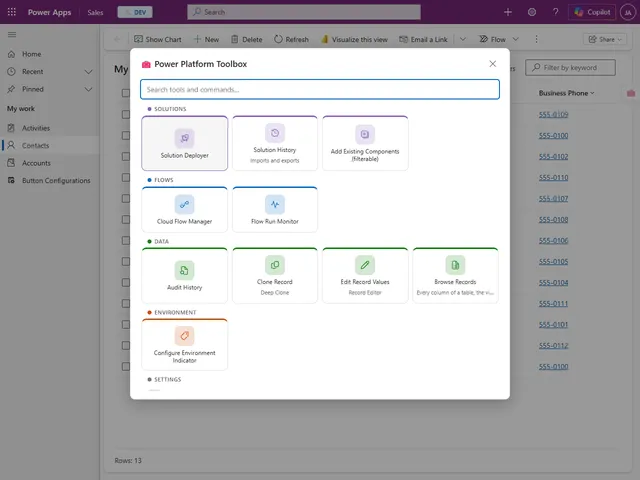This screenshot has height=480, width=640.
Task: Select the row checkbox beside 555-0109
Action: pos(126,114)
